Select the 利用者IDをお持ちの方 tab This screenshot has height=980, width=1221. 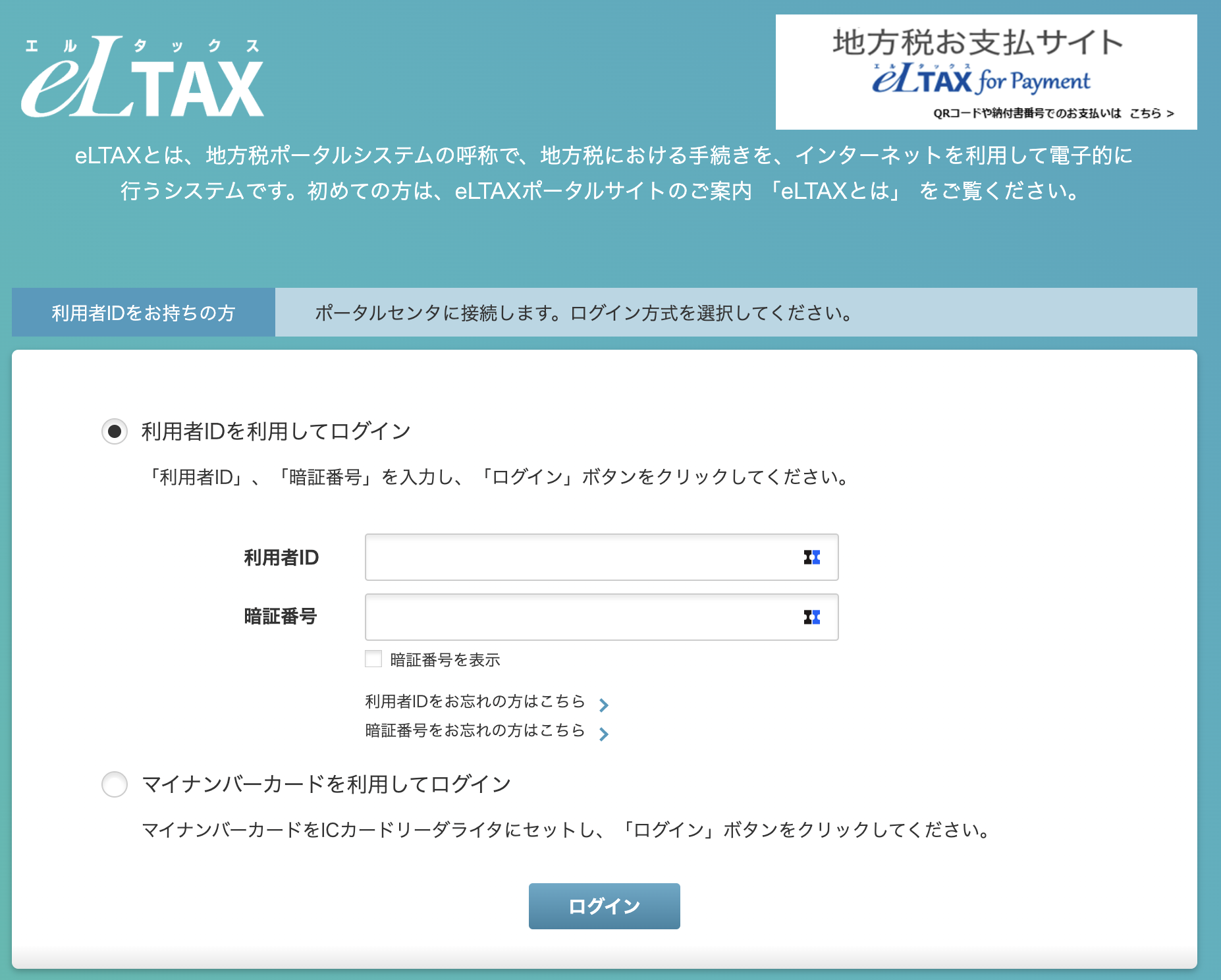click(144, 312)
